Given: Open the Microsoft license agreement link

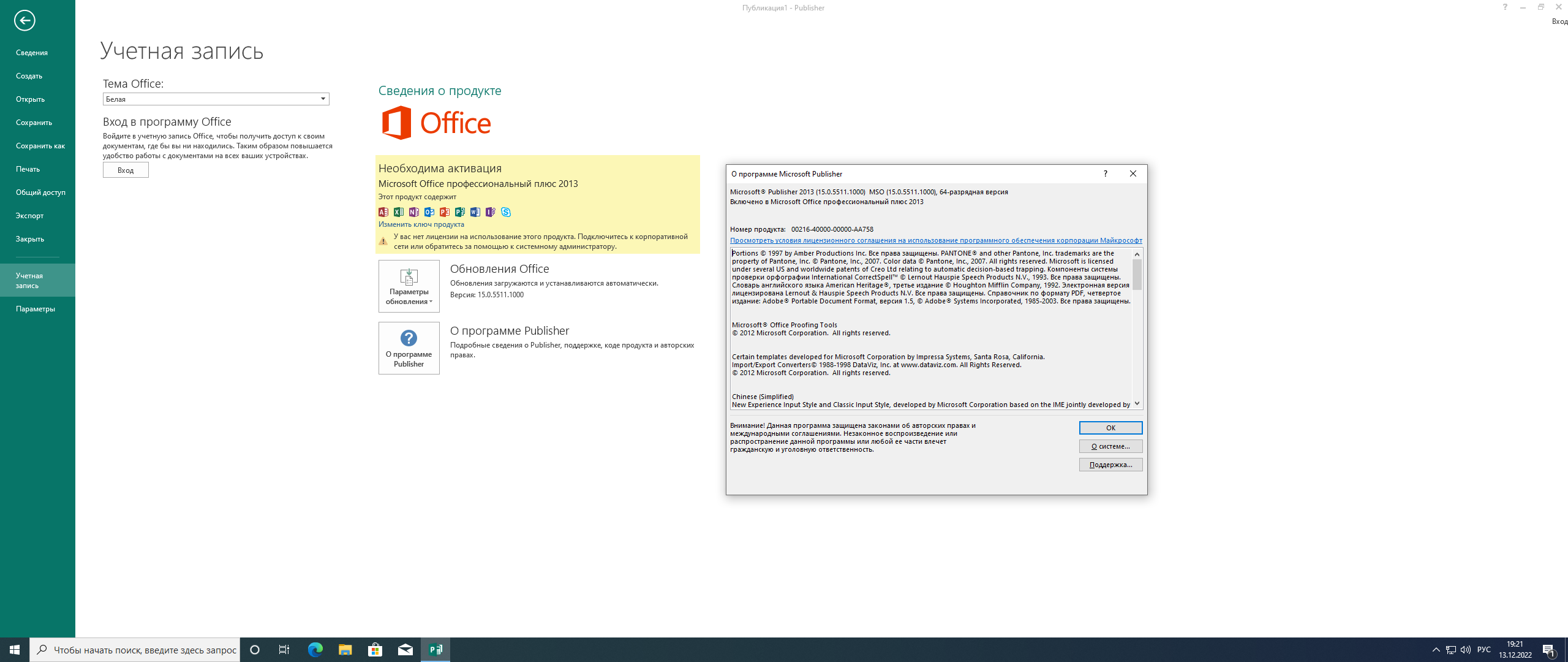Looking at the screenshot, I should coord(936,240).
